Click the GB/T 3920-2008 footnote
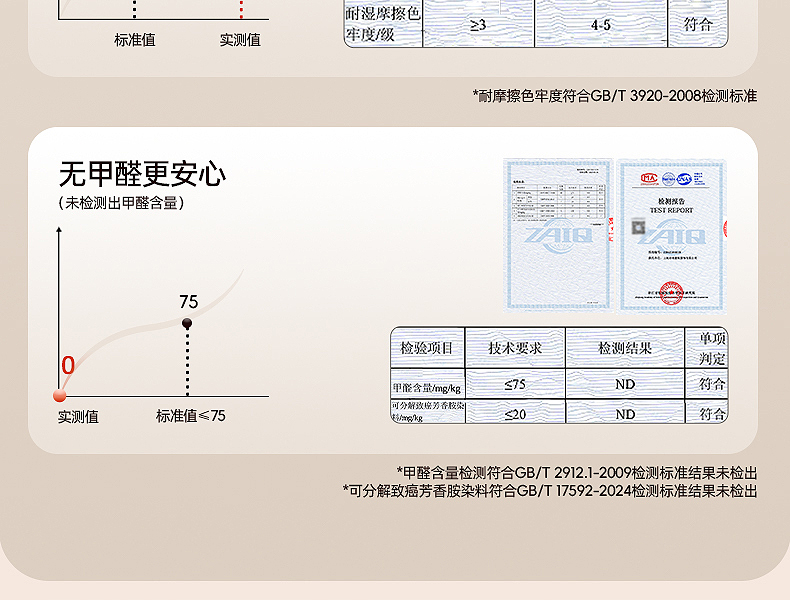The height and width of the screenshot is (600, 790). (x=615, y=96)
